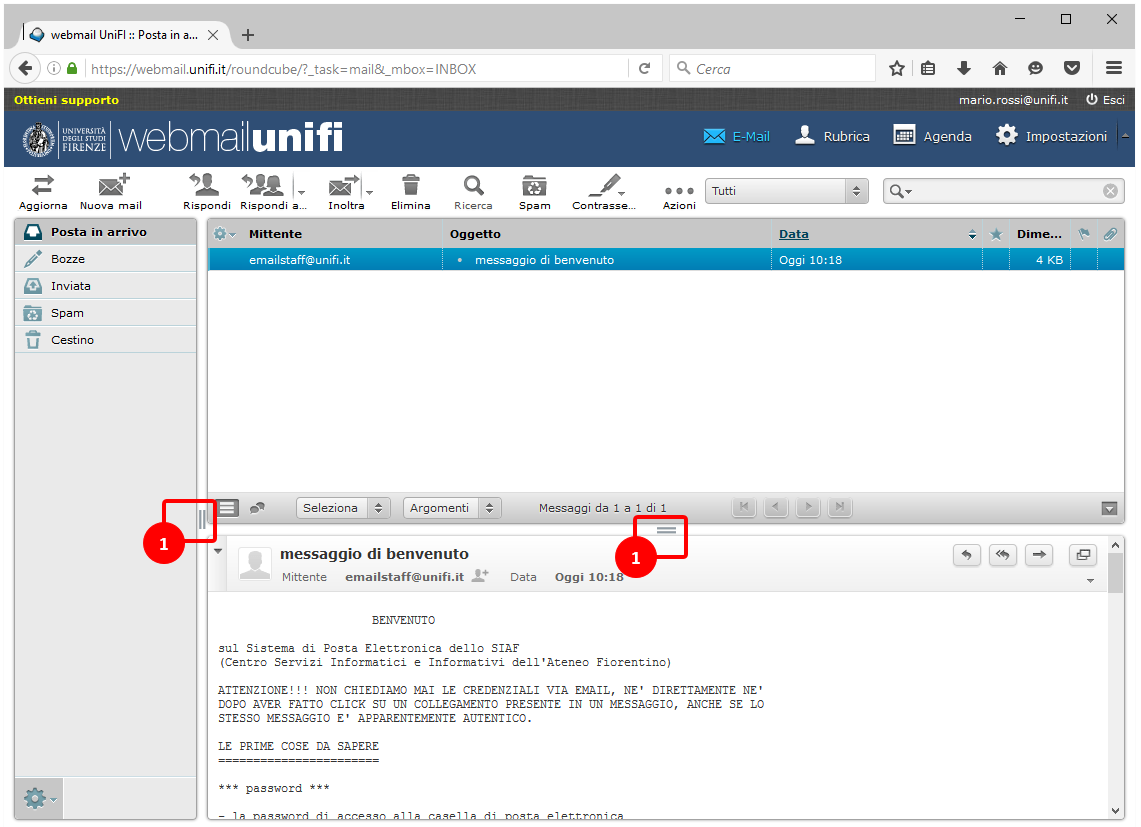The height and width of the screenshot is (827, 1141).
Task: Open the Ricerca search tool
Action: (474, 186)
